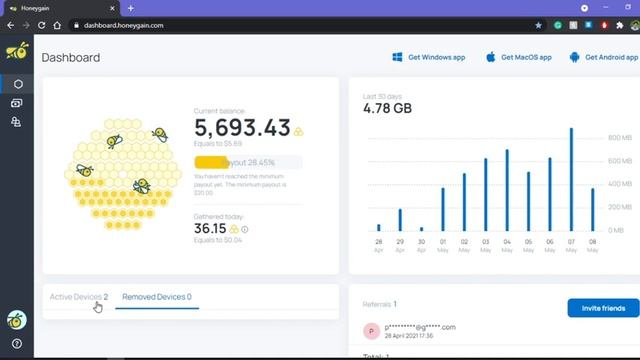Click the honeycomb bees illustration
This screenshot has height=360, width=640.
[x=123, y=175]
